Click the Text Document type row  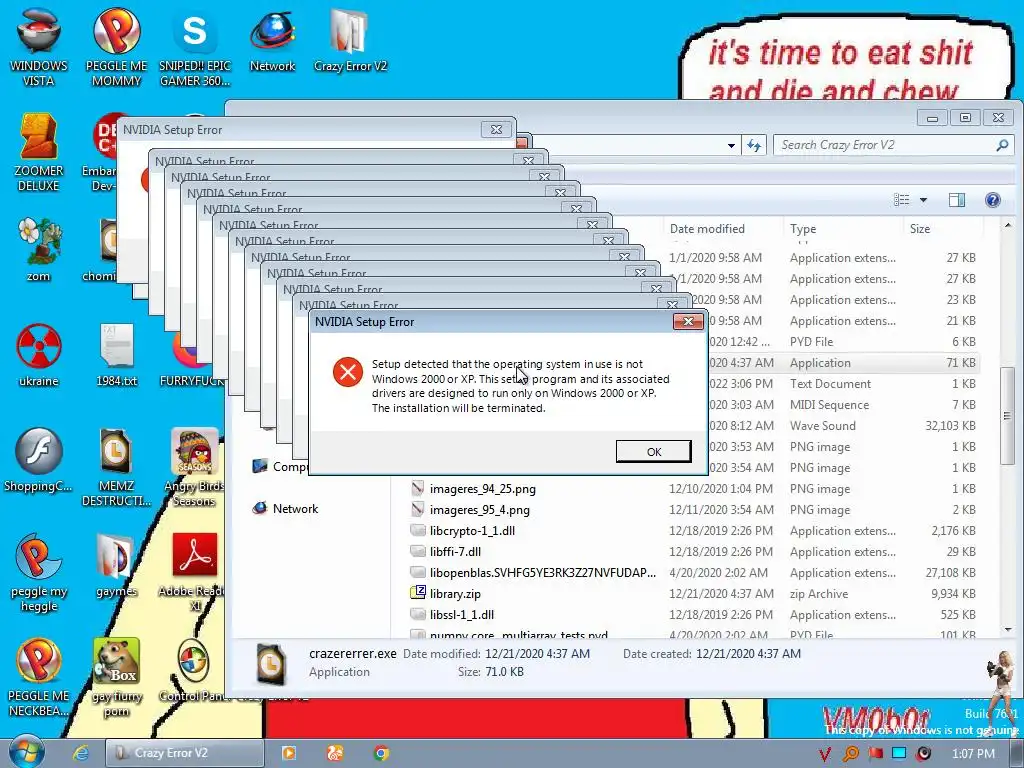click(830, 383)
